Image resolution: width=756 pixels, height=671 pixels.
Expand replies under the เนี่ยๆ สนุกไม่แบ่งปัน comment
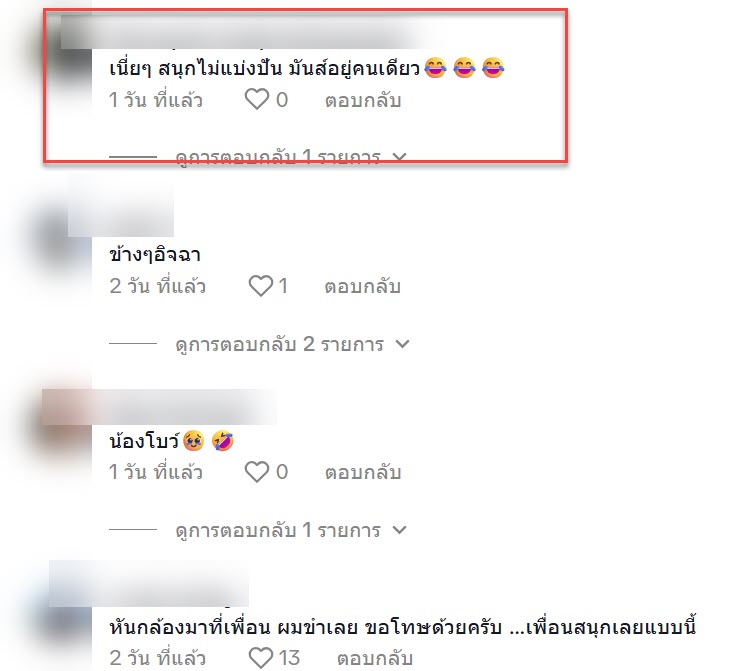pos(291,157)
